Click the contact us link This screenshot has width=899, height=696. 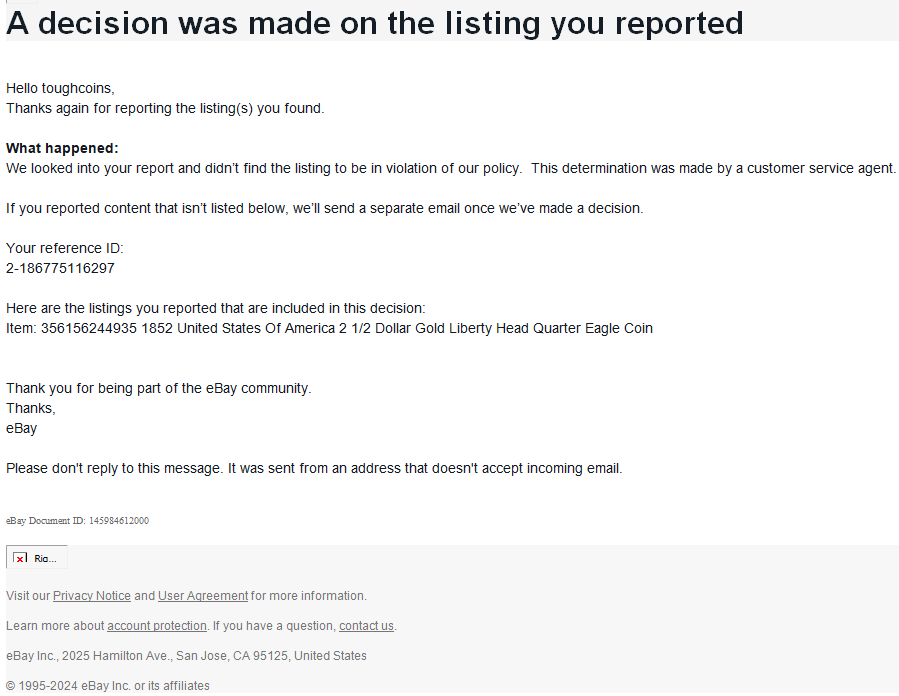pos(366,626)
